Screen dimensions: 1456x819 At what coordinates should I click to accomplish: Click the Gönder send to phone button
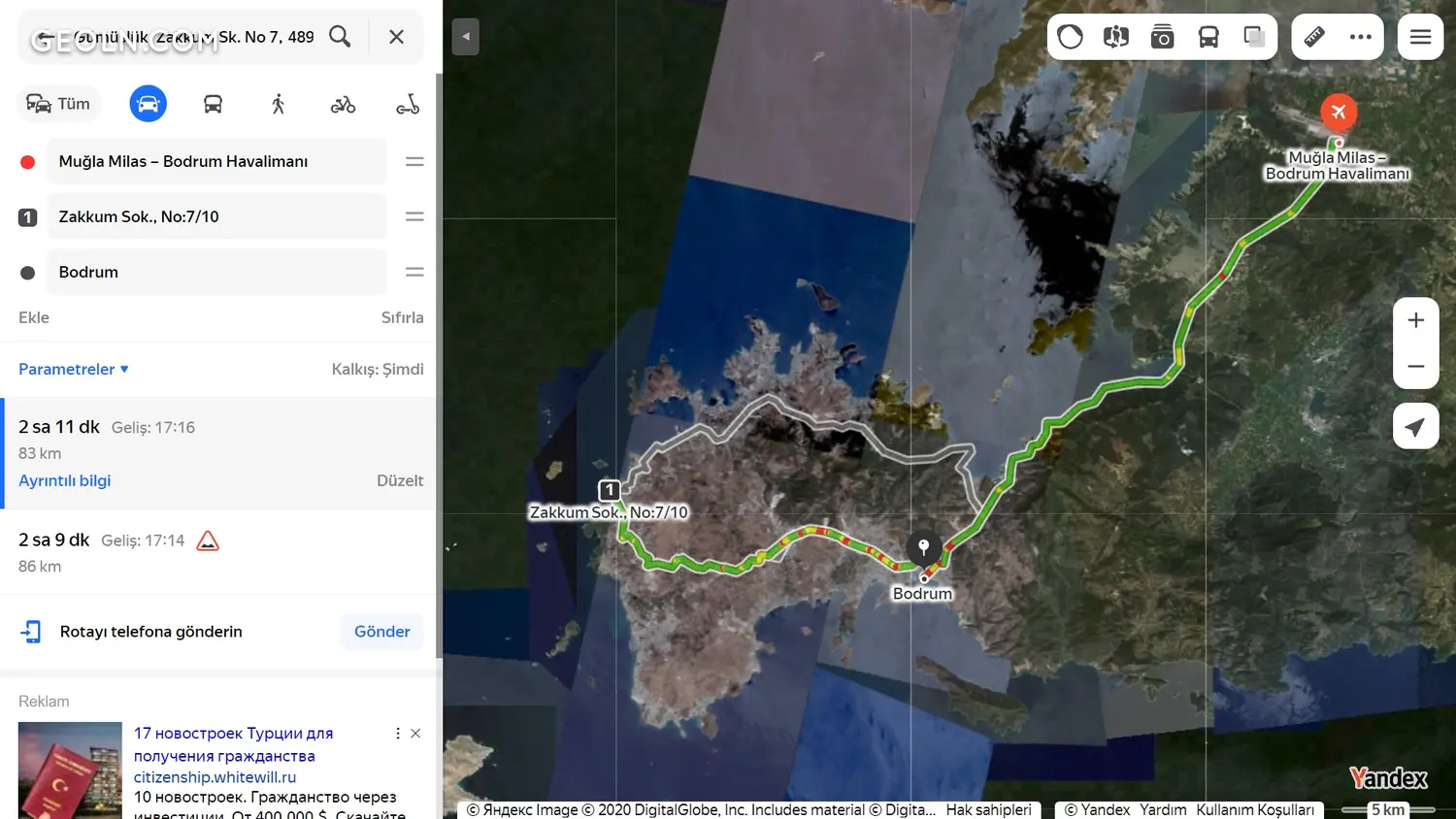pos(381,632)
